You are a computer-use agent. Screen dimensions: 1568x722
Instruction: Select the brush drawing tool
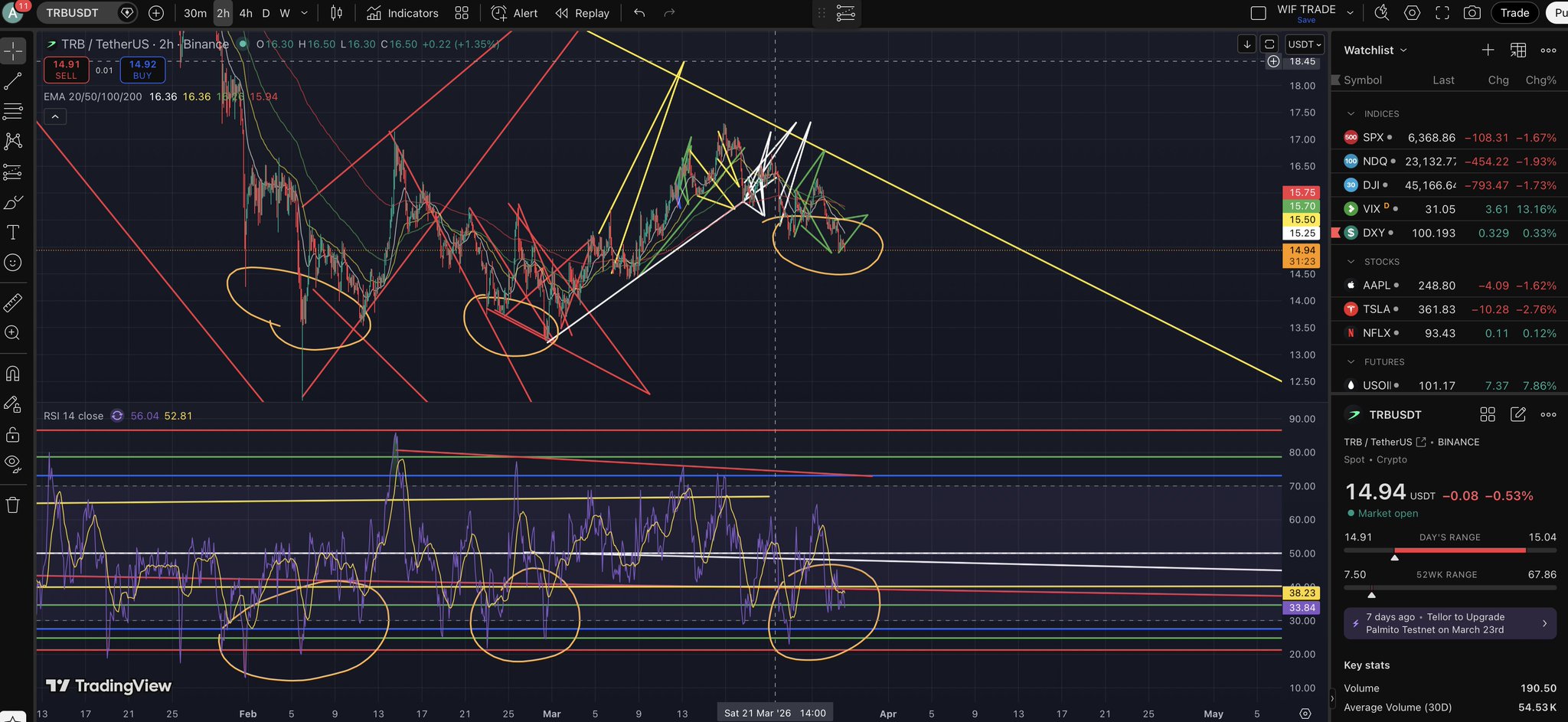tap(13, 202)
